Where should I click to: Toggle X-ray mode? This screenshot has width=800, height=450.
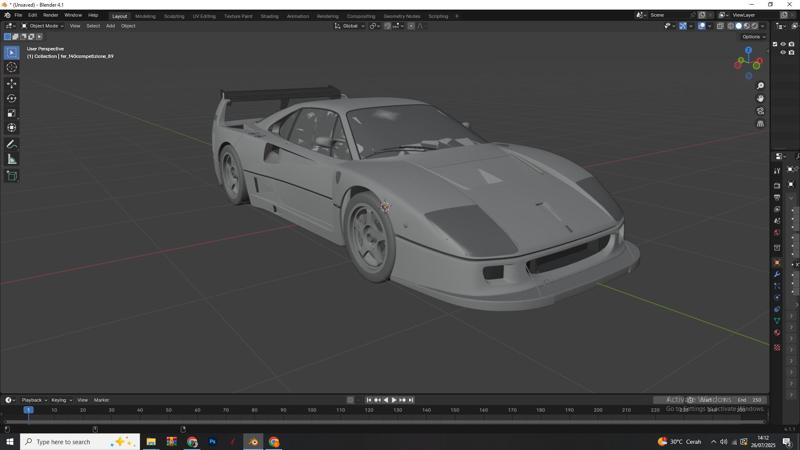pyautogui.click(x=720, y=26)
